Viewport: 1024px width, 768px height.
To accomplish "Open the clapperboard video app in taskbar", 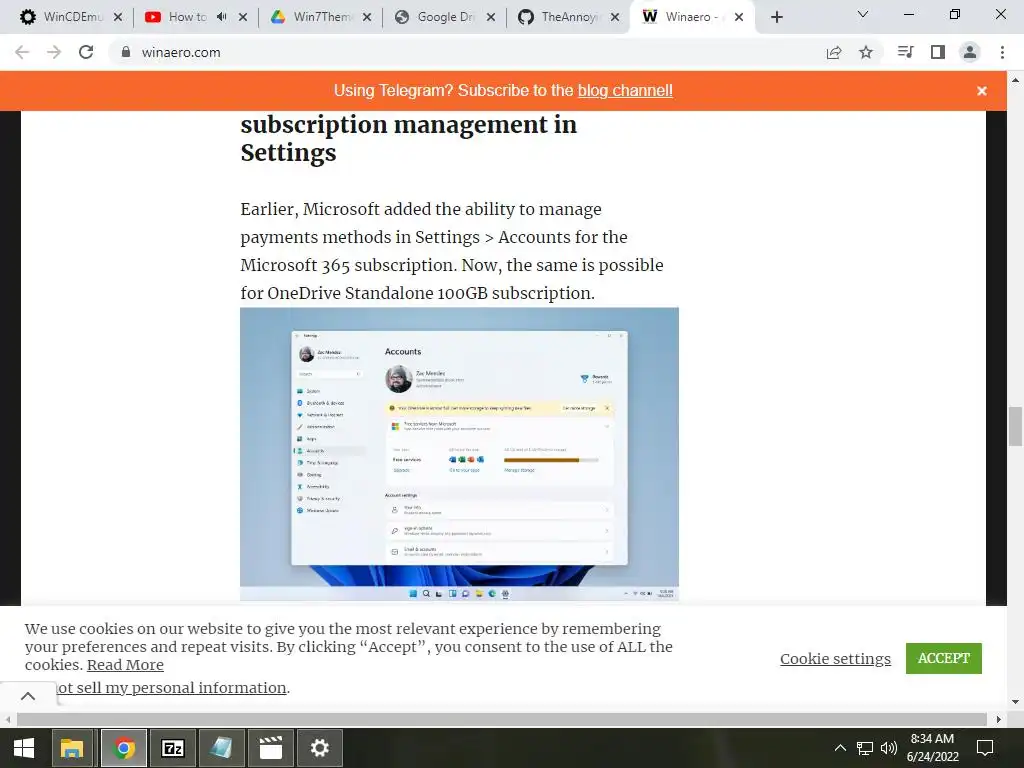I will [270, 748].
